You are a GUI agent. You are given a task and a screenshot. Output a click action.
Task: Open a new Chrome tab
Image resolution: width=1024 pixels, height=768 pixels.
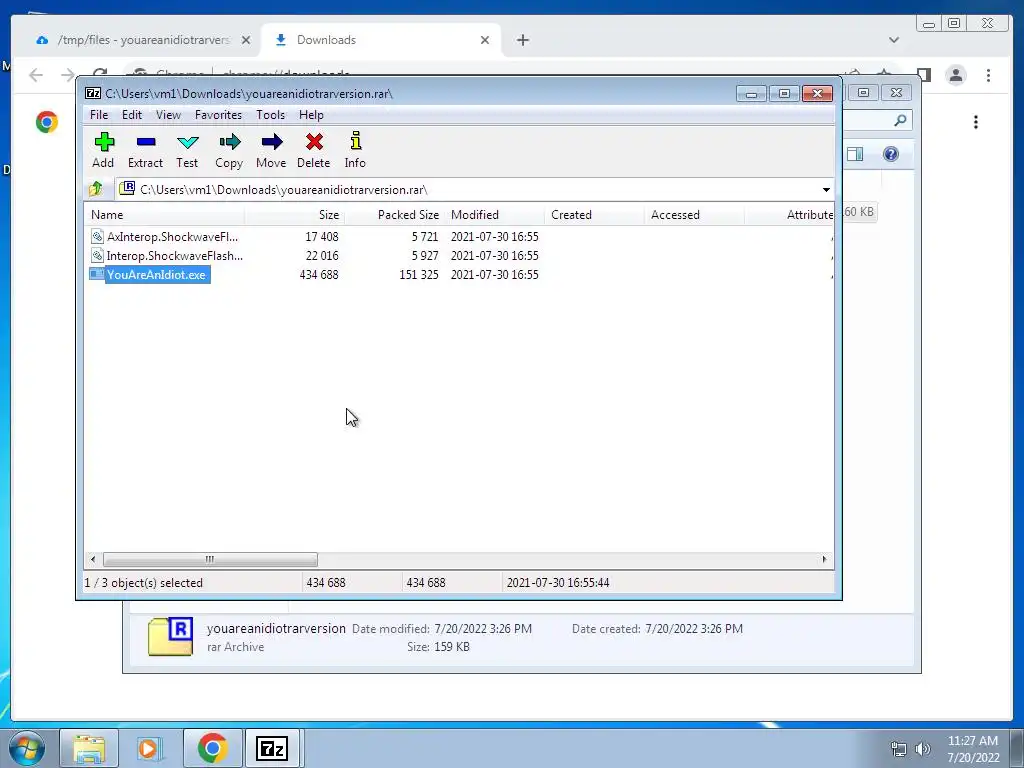522,40
